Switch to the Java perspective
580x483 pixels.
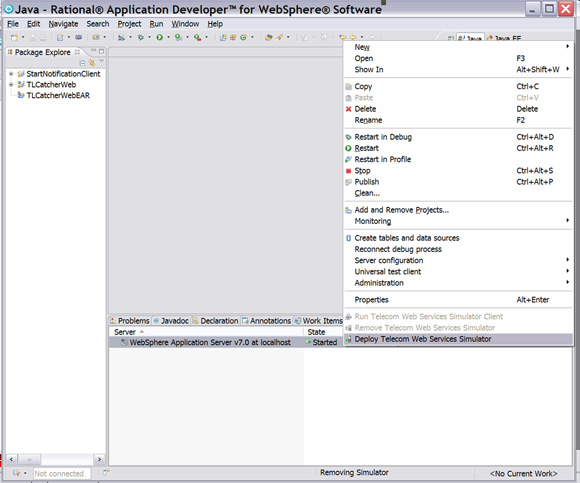470,38
